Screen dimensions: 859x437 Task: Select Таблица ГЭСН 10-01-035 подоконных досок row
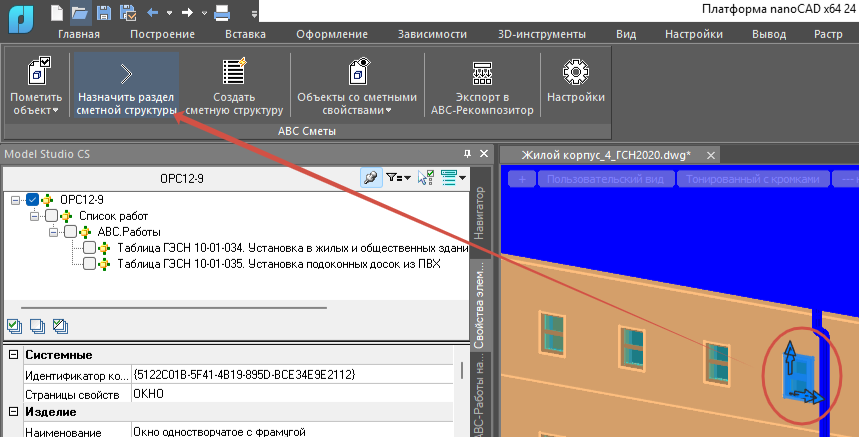(279, 264)
